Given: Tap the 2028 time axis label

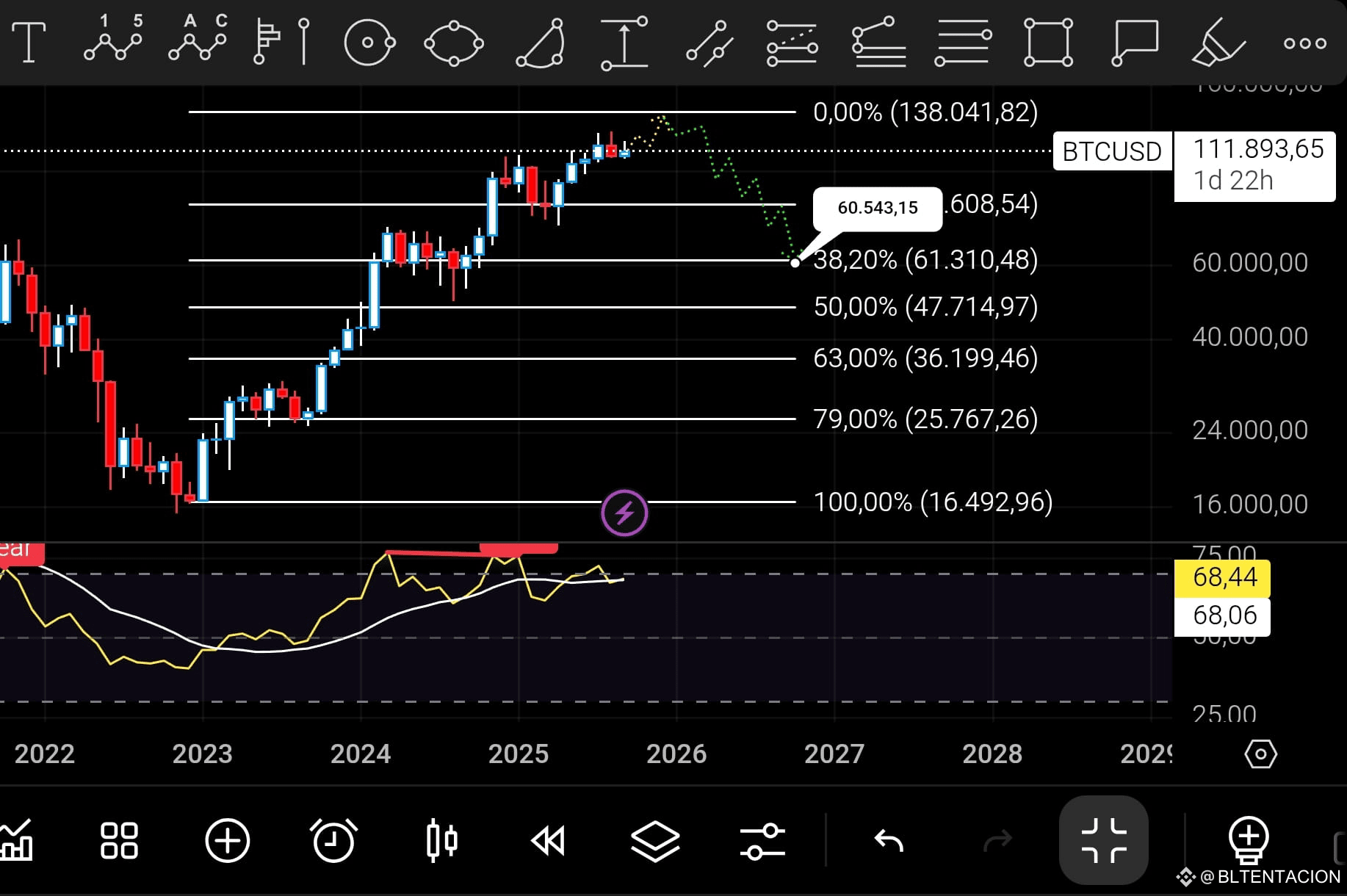Looking at the screenshot, I should 992,754.
